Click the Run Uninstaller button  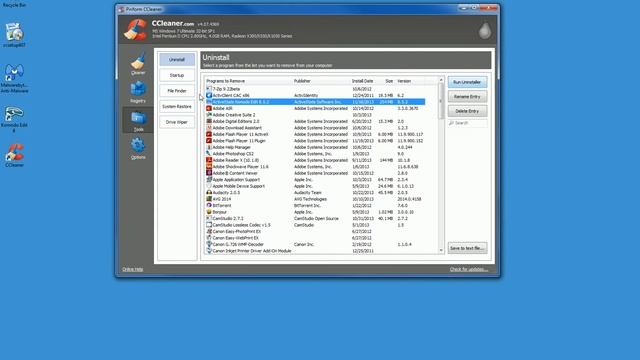pos(467,82)
